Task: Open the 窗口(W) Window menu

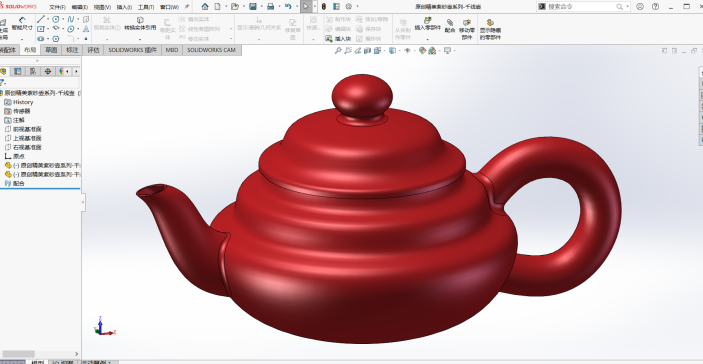Action: point(169,7)
